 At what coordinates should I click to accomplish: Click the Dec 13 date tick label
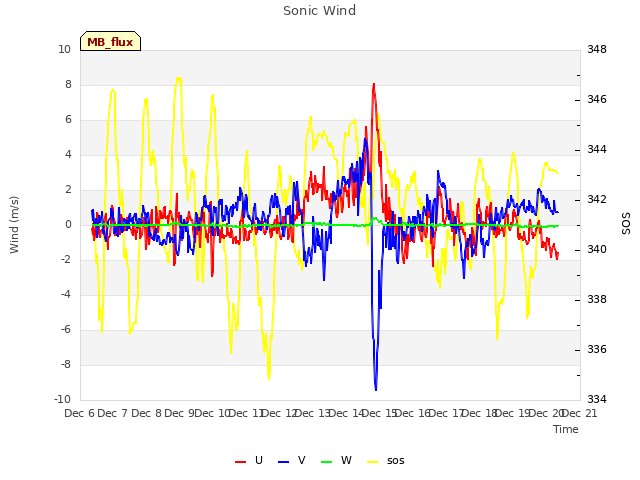[312, 413]
